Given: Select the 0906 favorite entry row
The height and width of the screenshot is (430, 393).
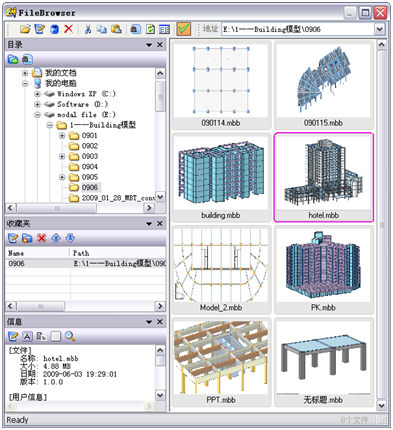Looking at the screenshot, I should point(86,264).
